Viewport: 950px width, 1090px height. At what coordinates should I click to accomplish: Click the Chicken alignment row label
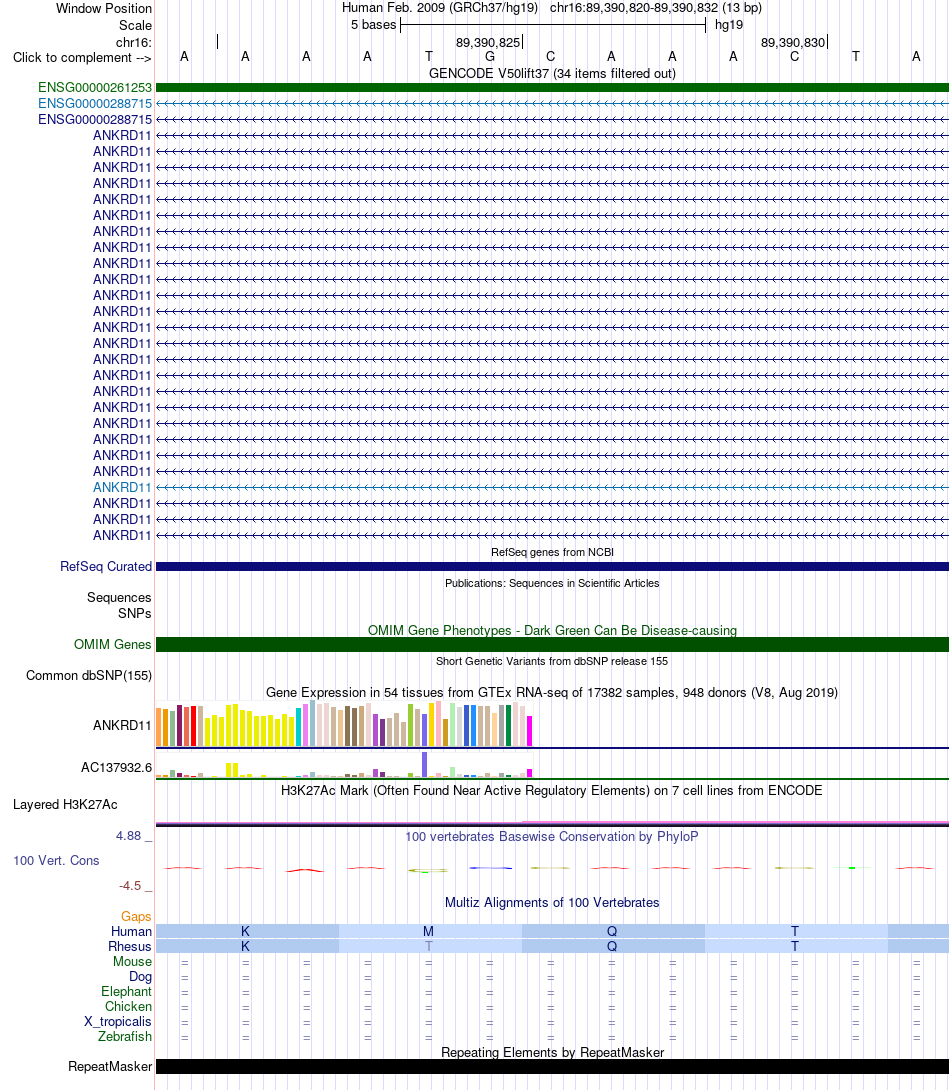tap(129, 1007)
